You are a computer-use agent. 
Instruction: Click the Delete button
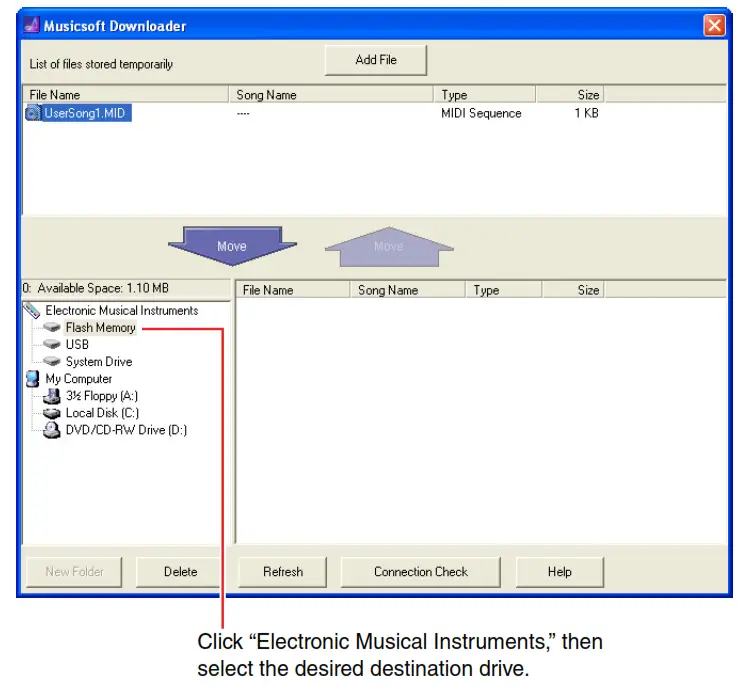[x=180, y=572]
